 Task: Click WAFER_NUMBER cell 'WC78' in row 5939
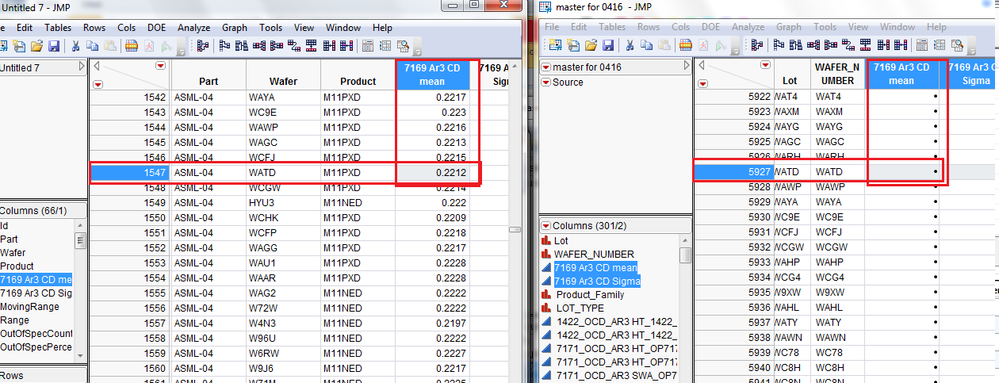[x=837, y=352]
